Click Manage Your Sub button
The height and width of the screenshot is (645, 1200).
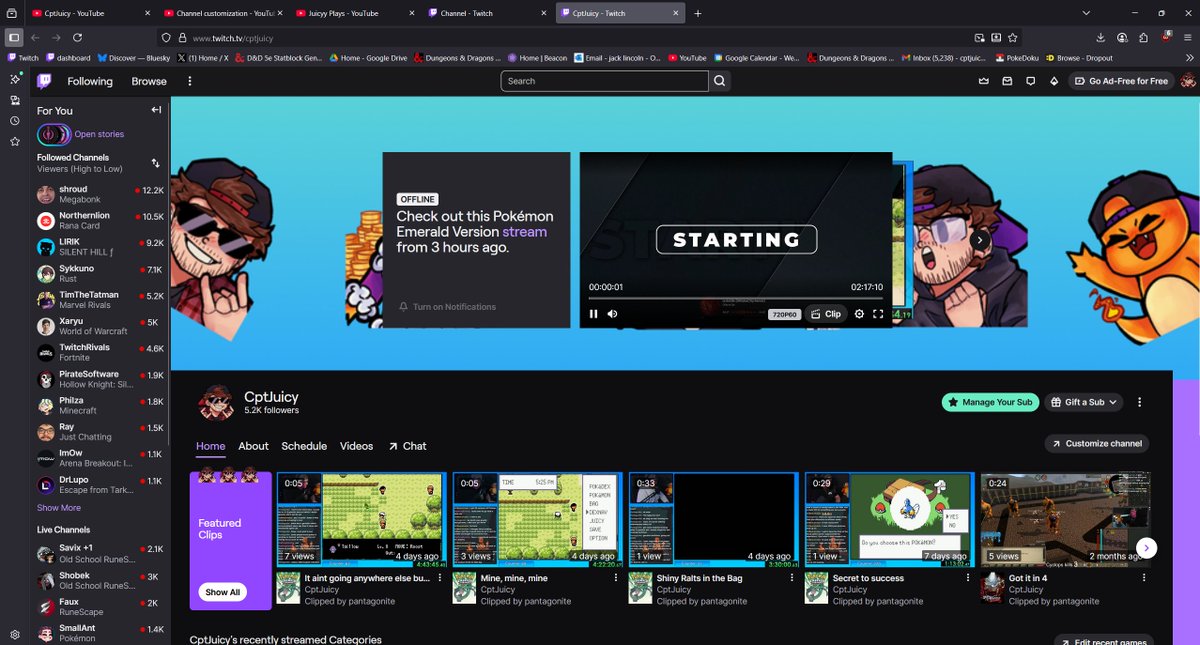(x=990, y=402)
